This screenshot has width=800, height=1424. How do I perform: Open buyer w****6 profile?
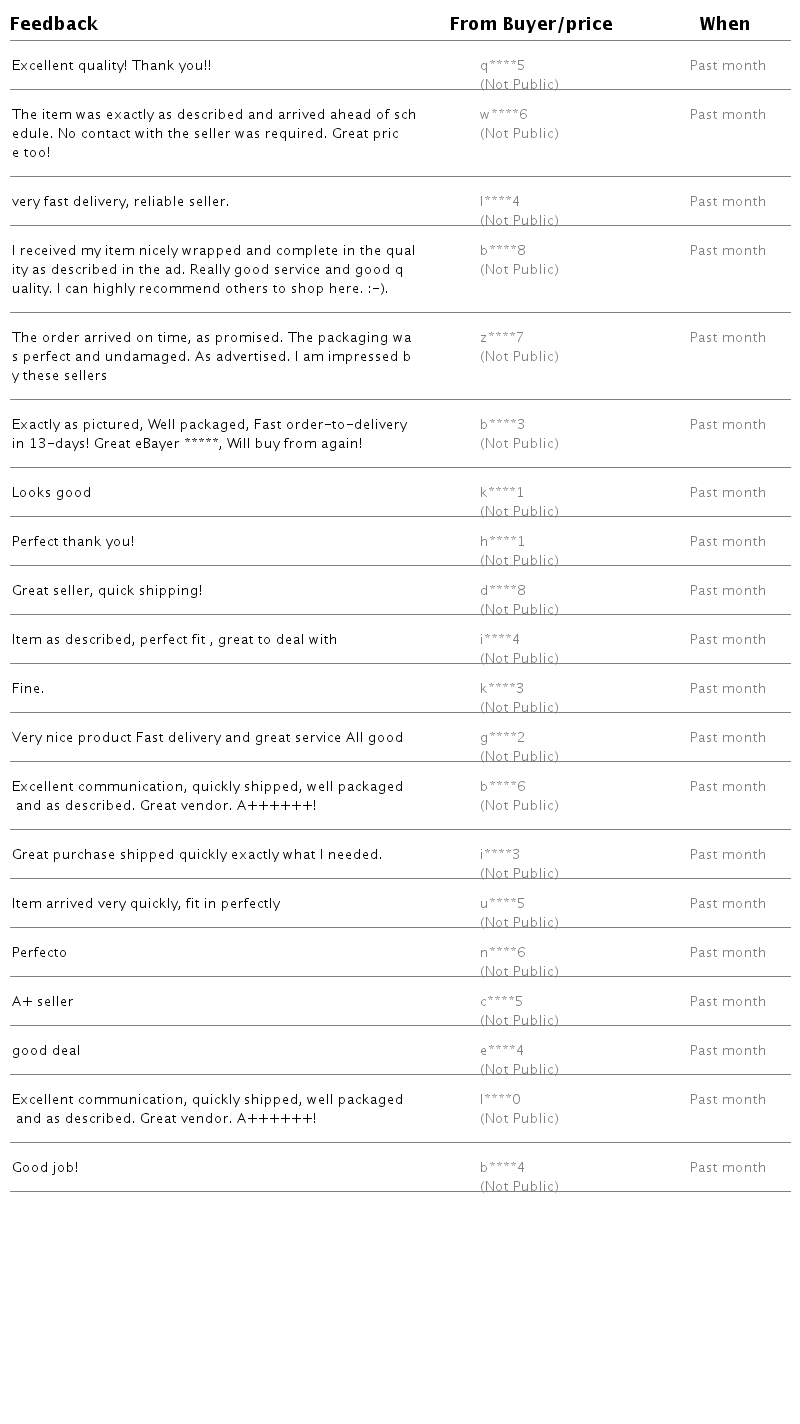(503, 115)
